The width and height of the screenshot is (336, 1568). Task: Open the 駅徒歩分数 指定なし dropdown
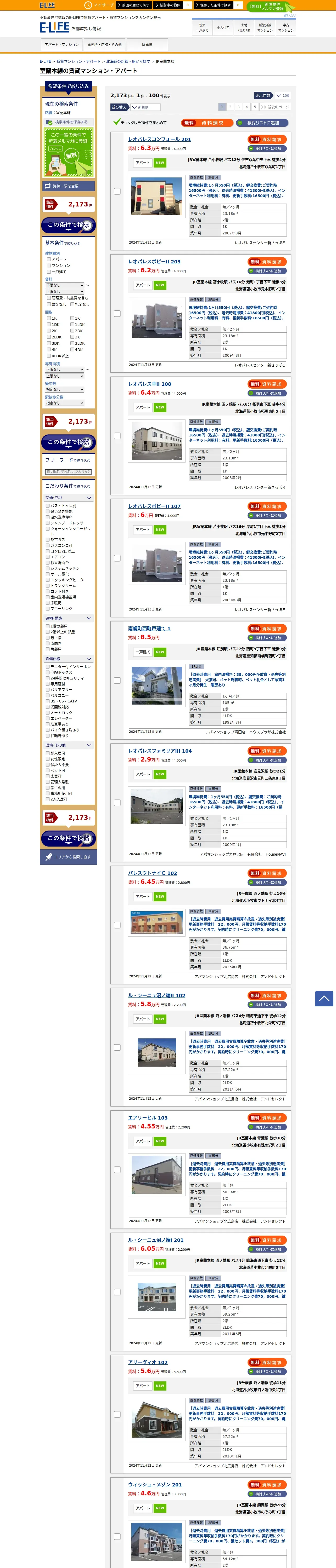pyautogui.click(x=65, y=403)
